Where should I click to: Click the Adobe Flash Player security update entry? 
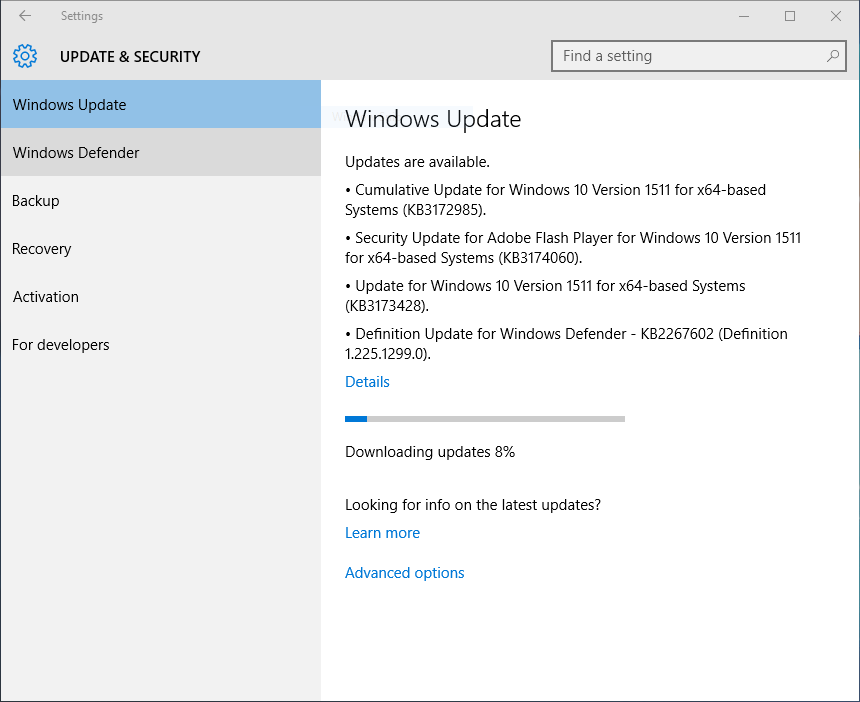coord(572,247)
